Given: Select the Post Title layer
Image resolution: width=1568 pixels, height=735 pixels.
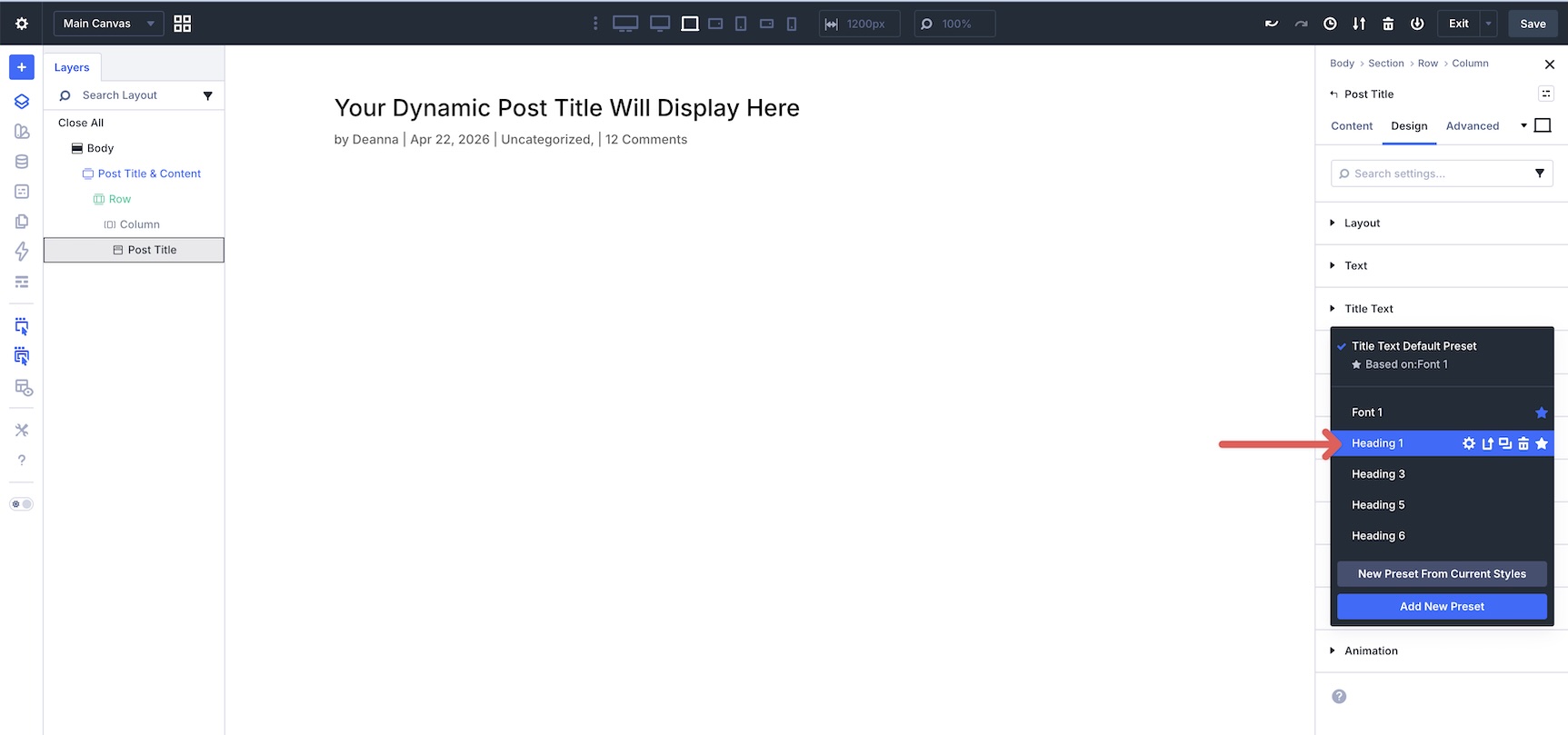Looking at the screenshot, I should point(134,250).
